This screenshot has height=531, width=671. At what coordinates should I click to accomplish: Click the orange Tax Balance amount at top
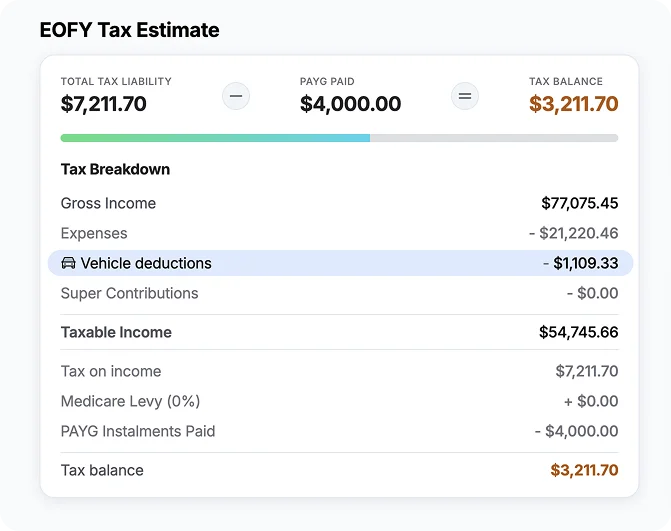[573, 104]
